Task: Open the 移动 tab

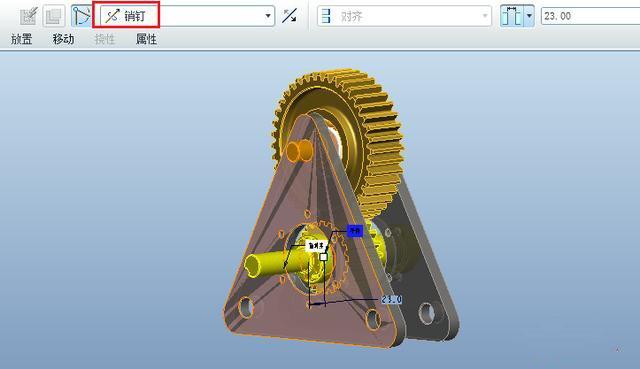Action: coord(63,39)
